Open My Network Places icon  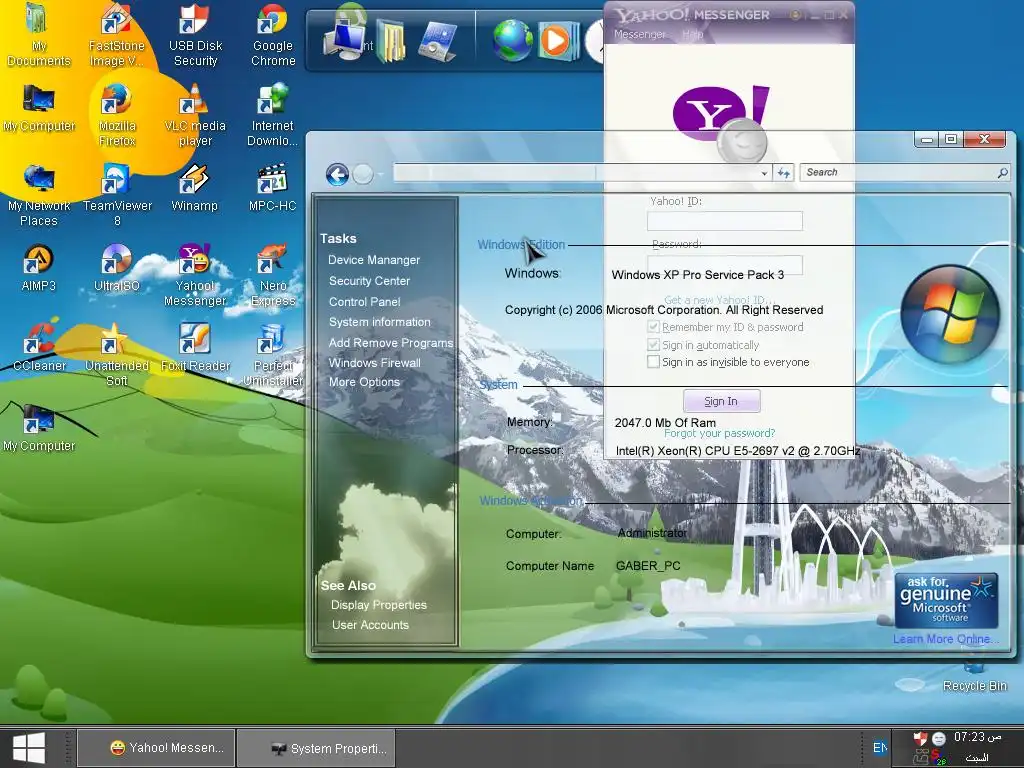39,195
